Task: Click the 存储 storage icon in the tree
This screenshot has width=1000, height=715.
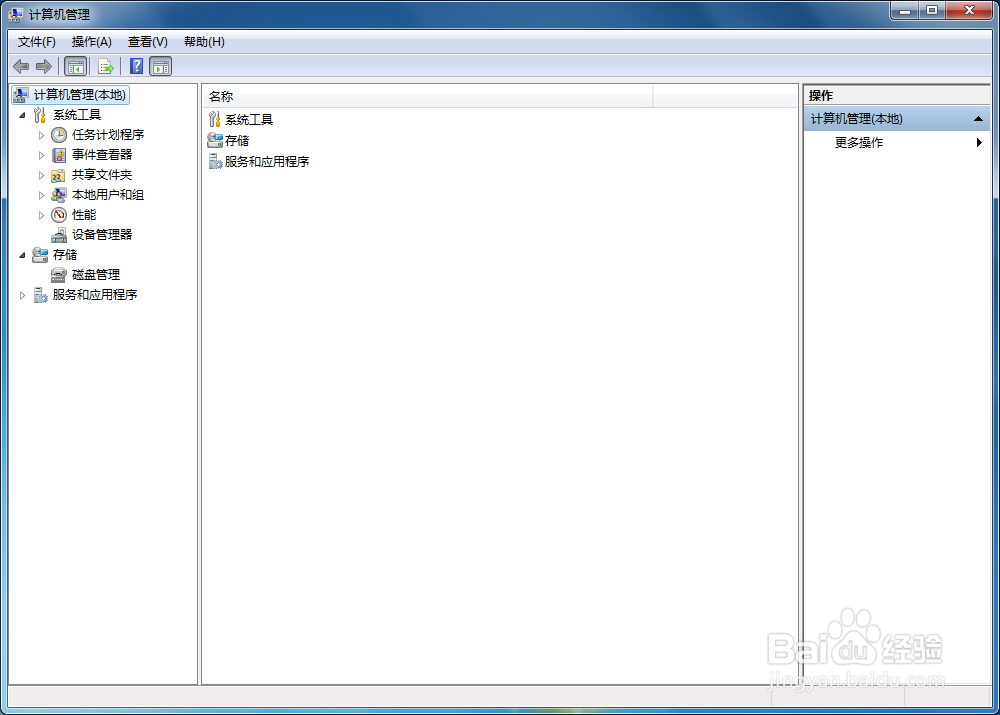Action: tap(40, 254)
